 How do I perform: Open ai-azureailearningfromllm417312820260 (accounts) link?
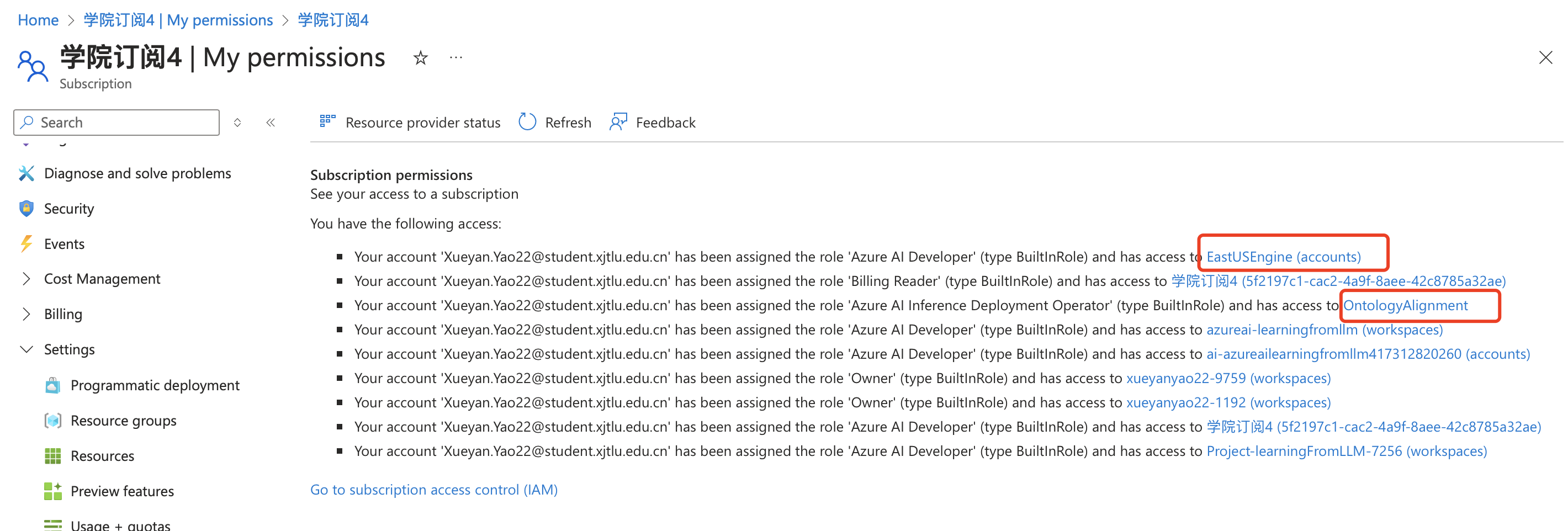coord(1368,354)
